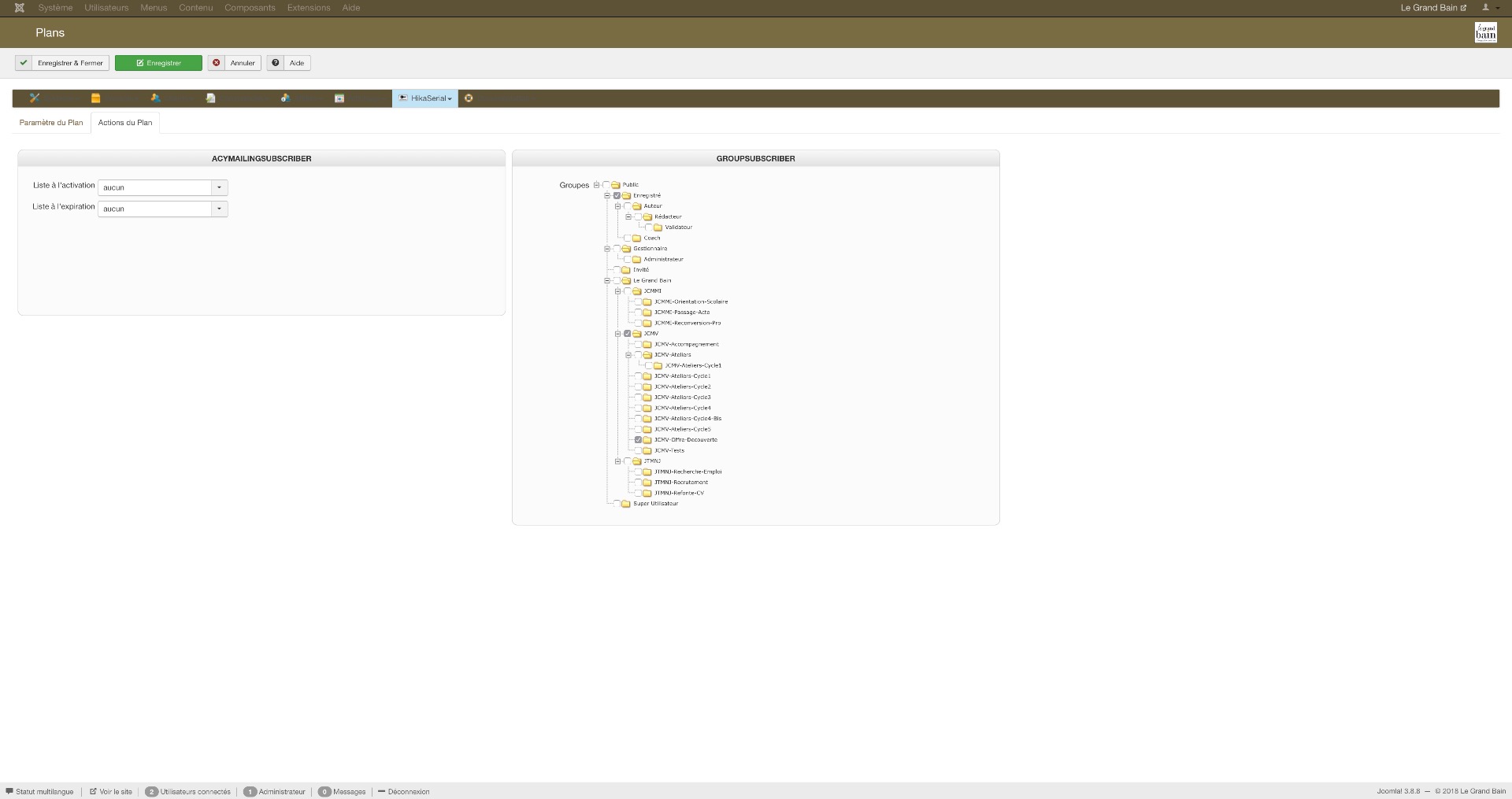
Task: Check the JCMV-Tests group checkbox
Action: [638, 451]
